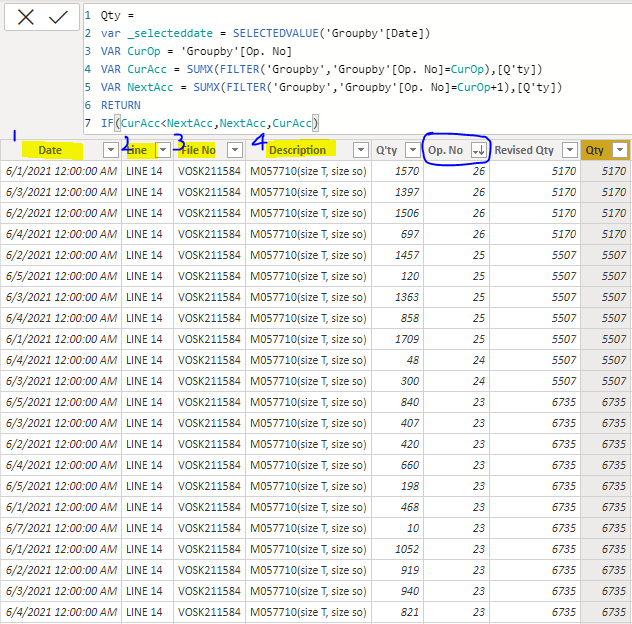Select Q'ty cell with value 407
Viewport: 632px width, 624px height.
point(397,423)
